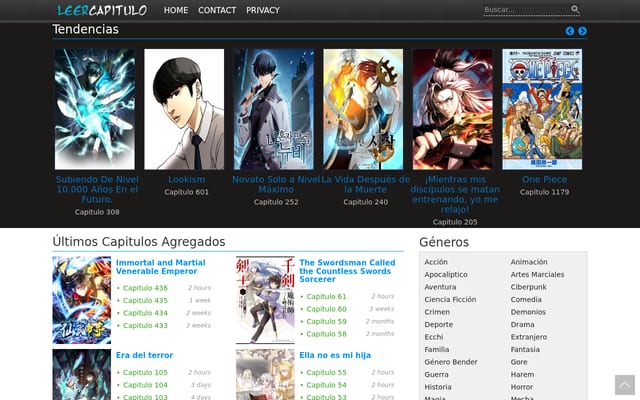Open Novato Solo a Nivel Máximo cover
The image size is (640, 400).
273,109
